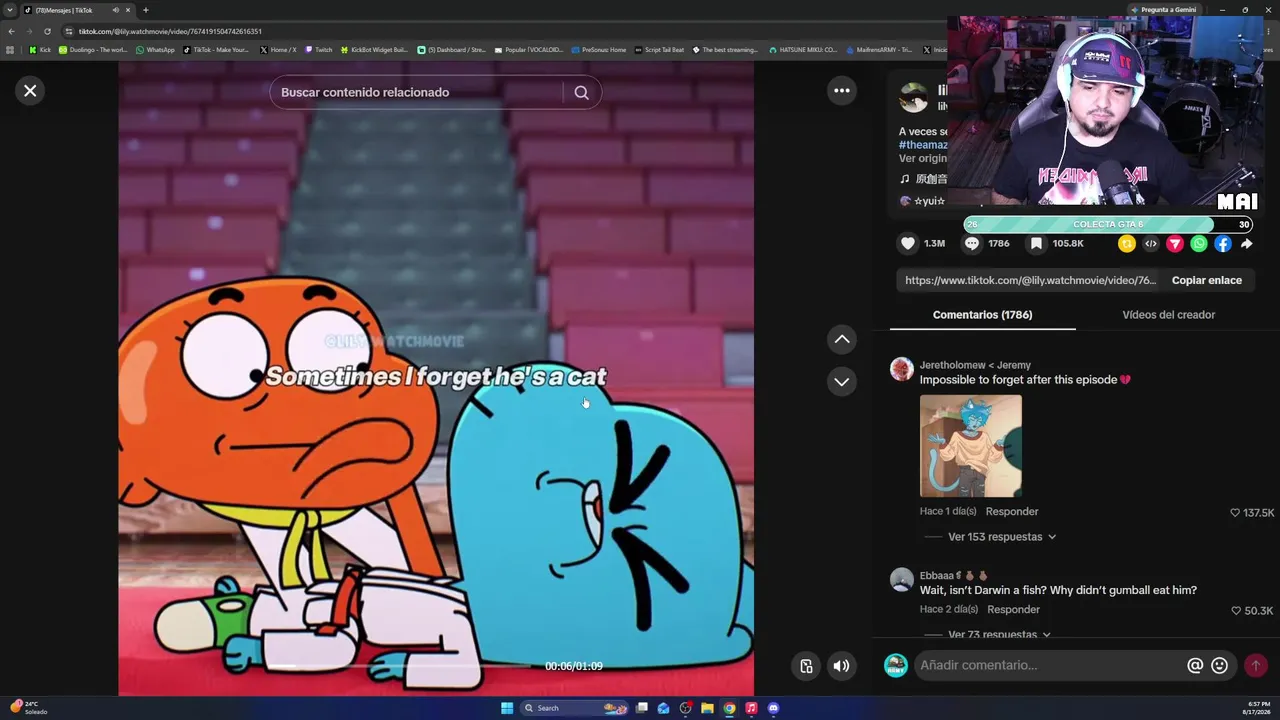The width and height of the screenshot is (1280, 720).
Task: Repost the video with yellow icon
Action: pyautogui.click(x=1127, y=243)
